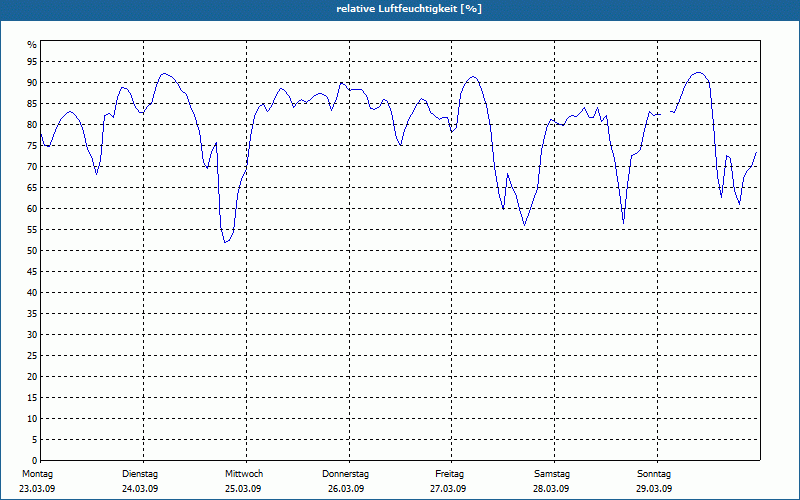The height and width of the screenshot is (500, 800).
Task: Click the date 28.03.09
Action: click(551, 489)
